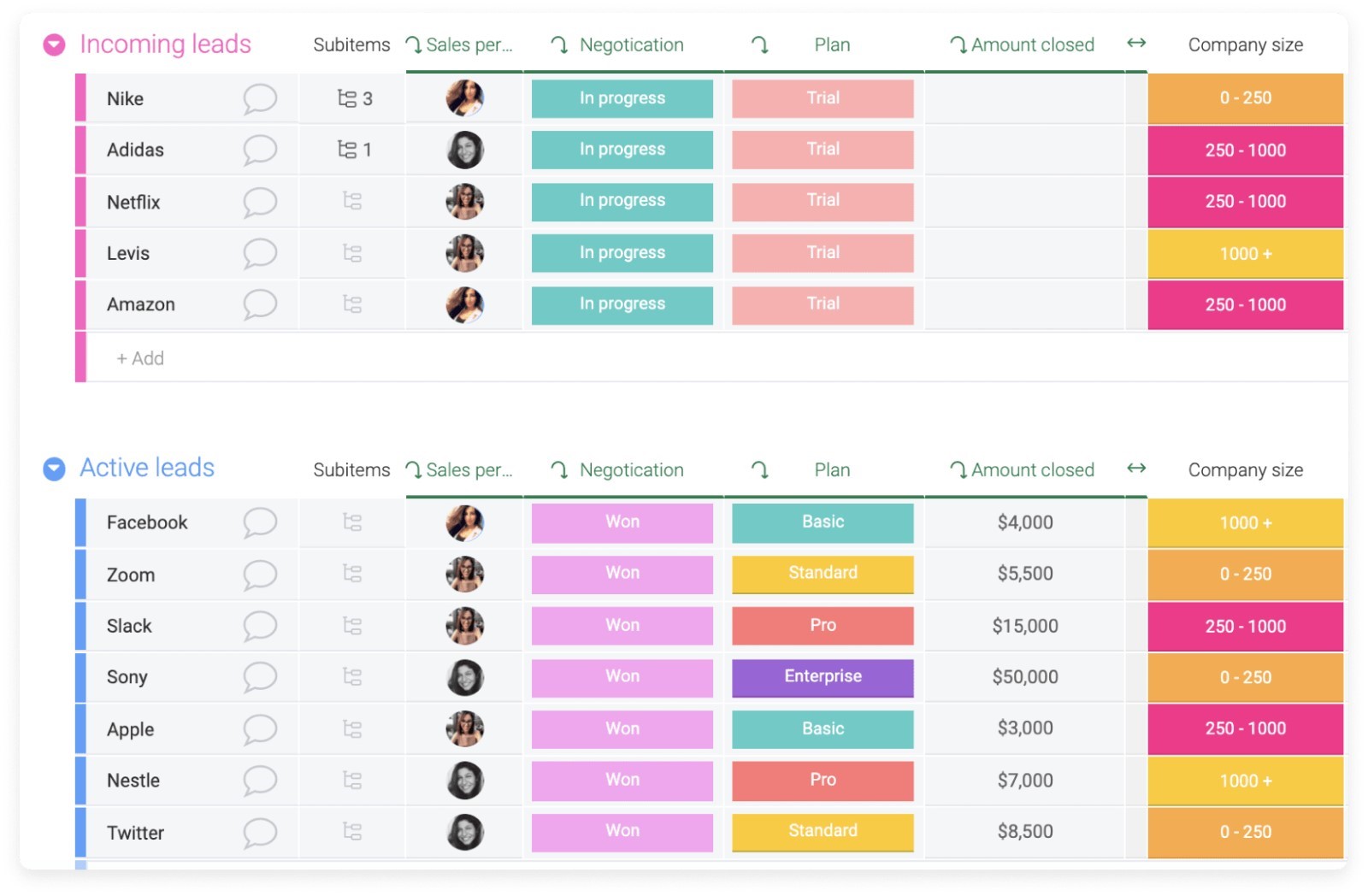
Task: Click the Plan header in Incoming leads
Action: pos(832,44)
